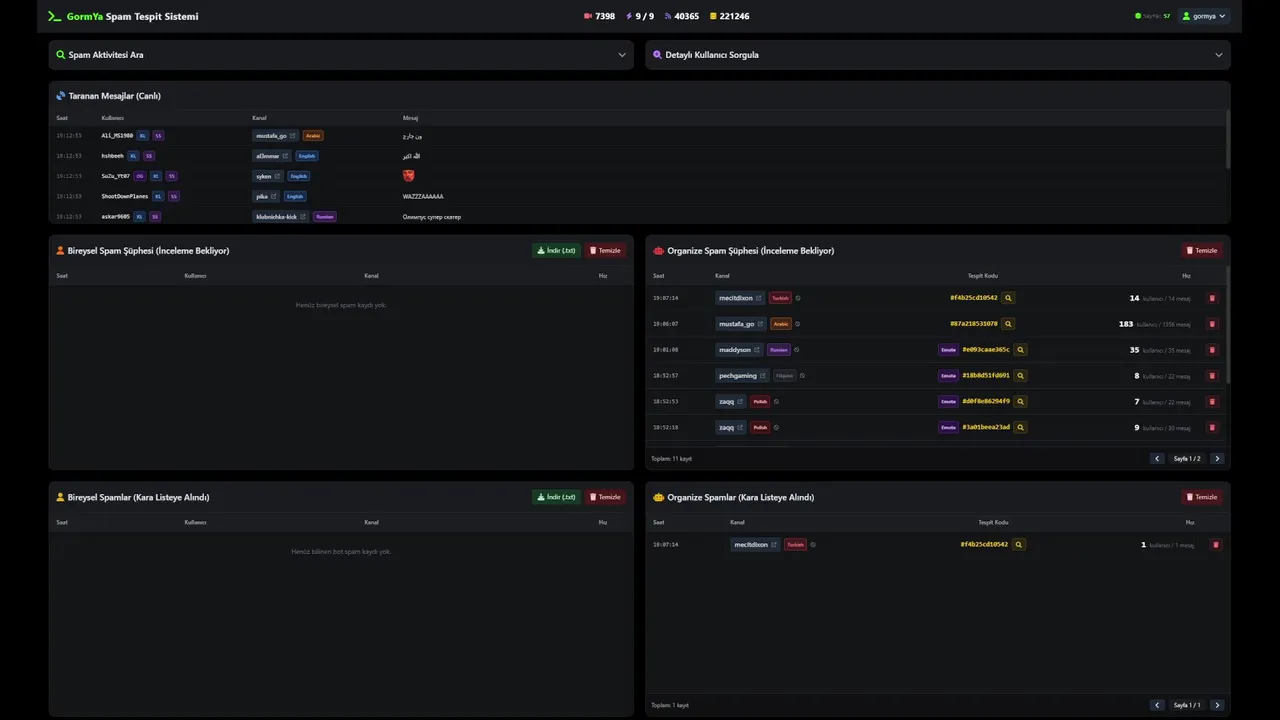Image resolution: width=1280 pixels, height=720 pixels.
Task: Clear the Bireysel Spam Şüphesi list
Action: (605, 251)
